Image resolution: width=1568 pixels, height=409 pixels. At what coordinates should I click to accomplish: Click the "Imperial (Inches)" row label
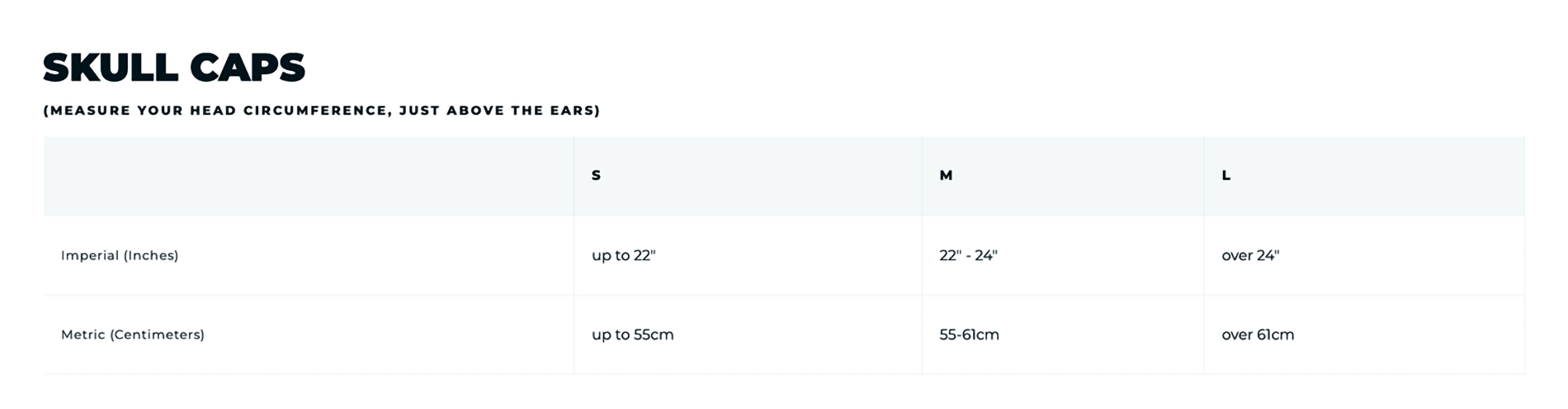(x=120, y=255)
